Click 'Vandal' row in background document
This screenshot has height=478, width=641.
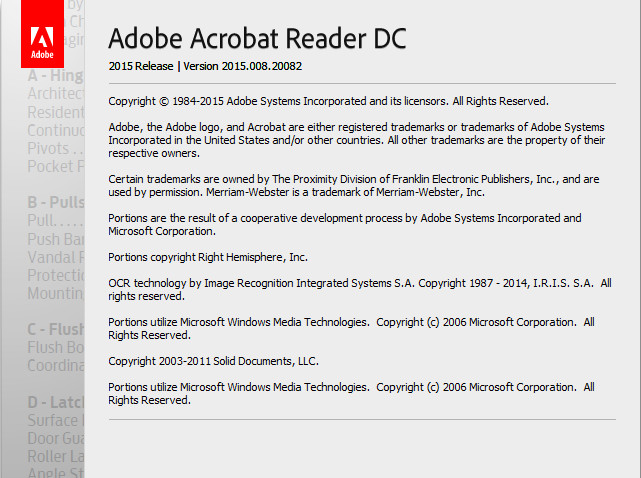[56, 258]
